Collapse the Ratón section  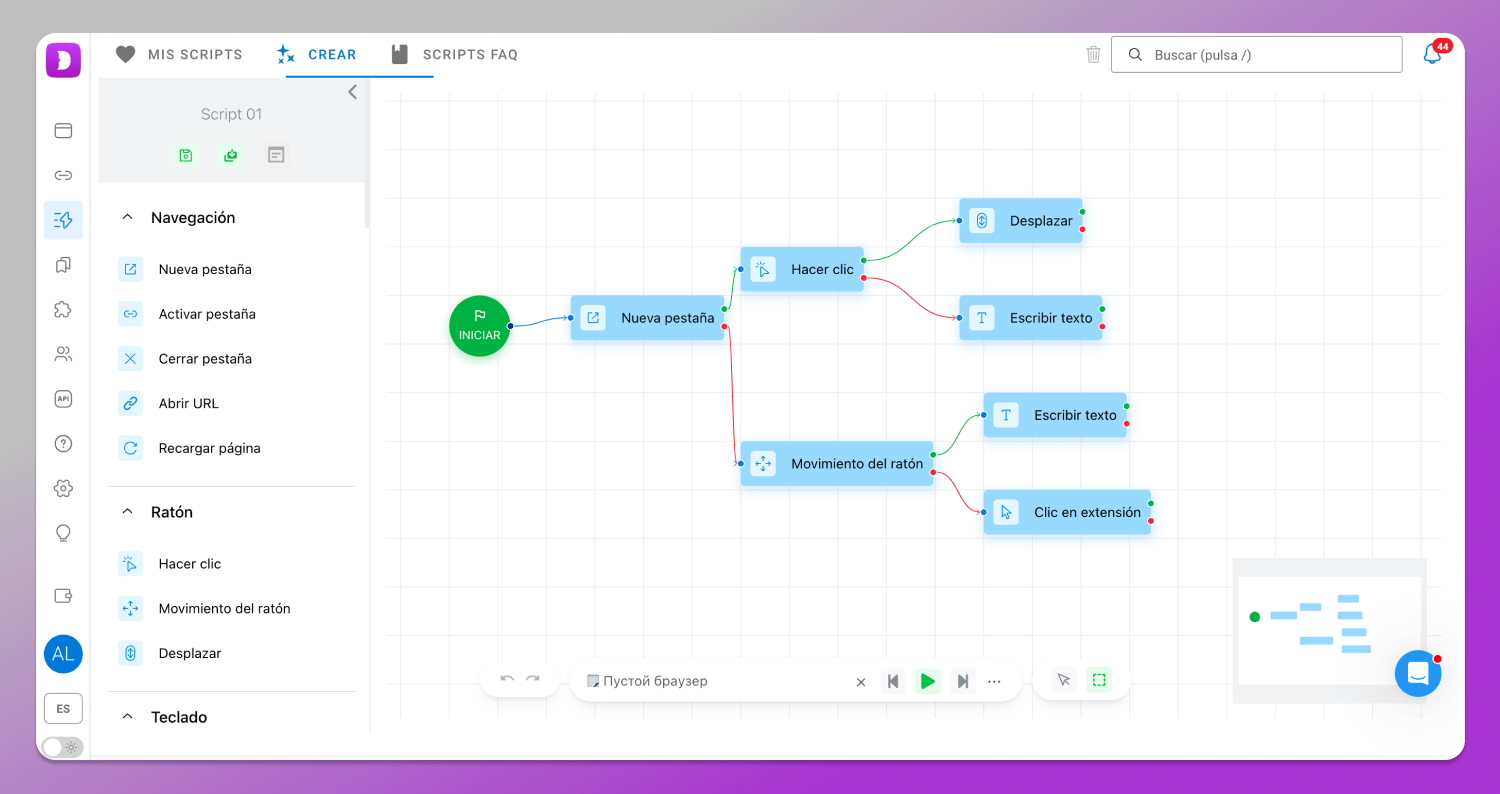127,511
